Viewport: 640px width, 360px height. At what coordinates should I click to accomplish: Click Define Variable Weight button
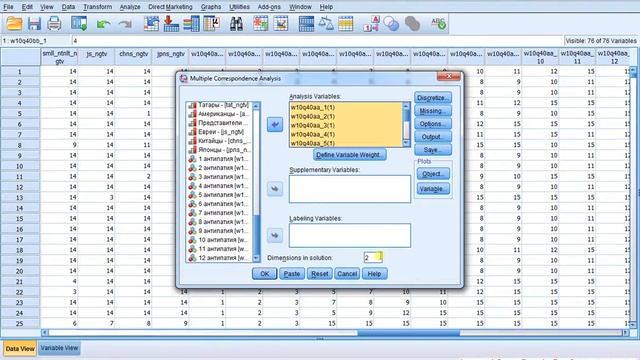pyautogui.click(x=349, y=155)
